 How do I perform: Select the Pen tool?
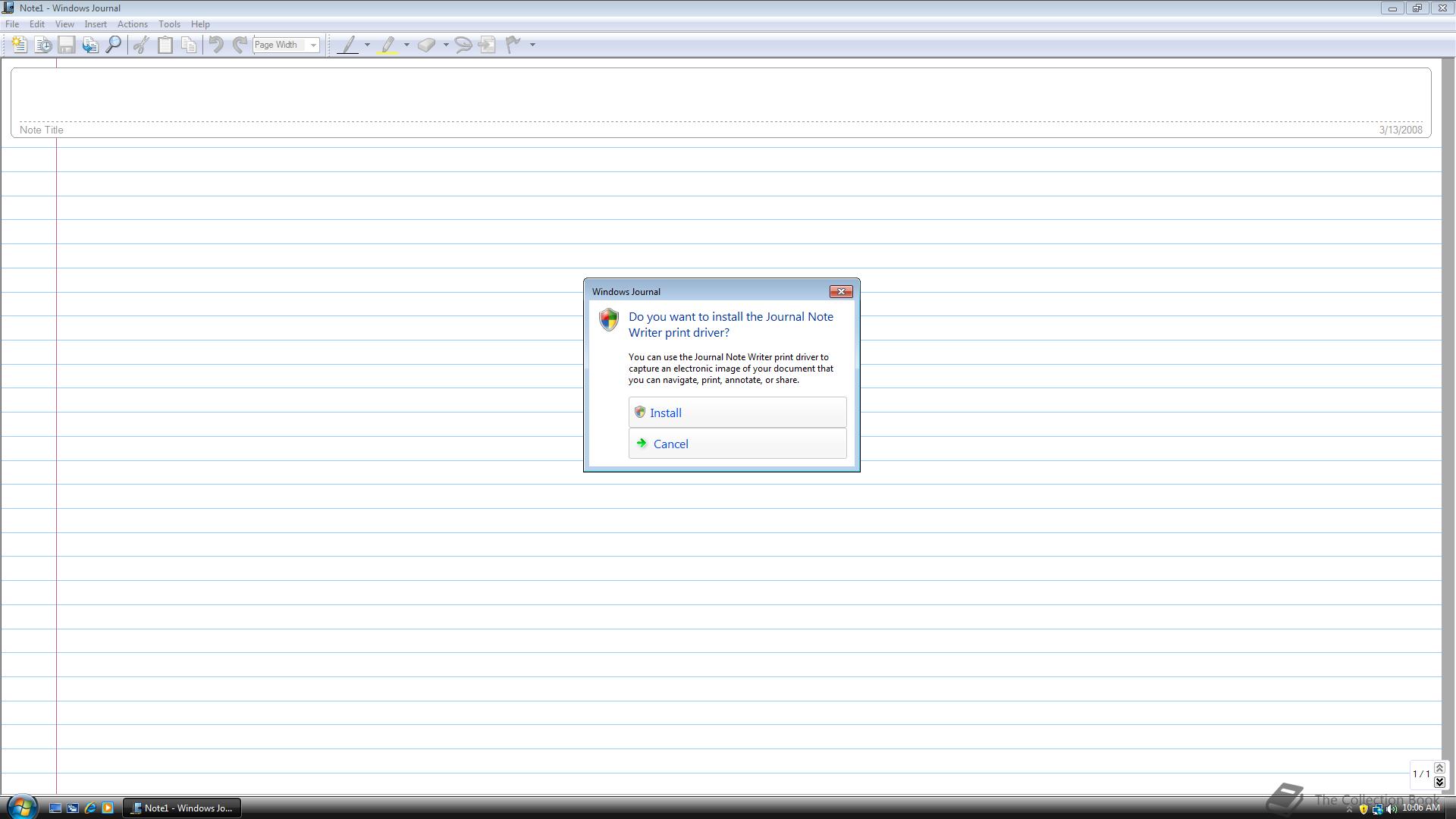tap(347, 45)
